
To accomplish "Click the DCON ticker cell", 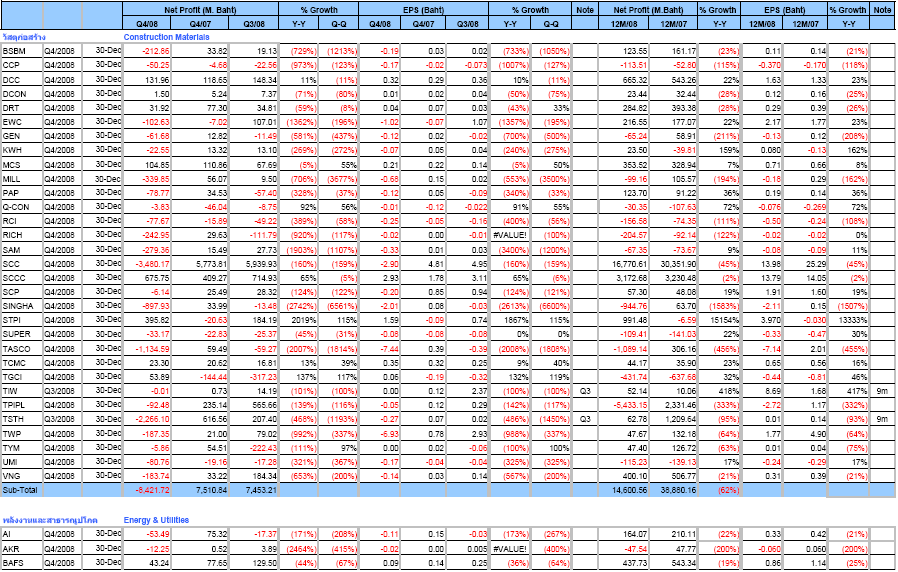I will (x=22, y=94).
